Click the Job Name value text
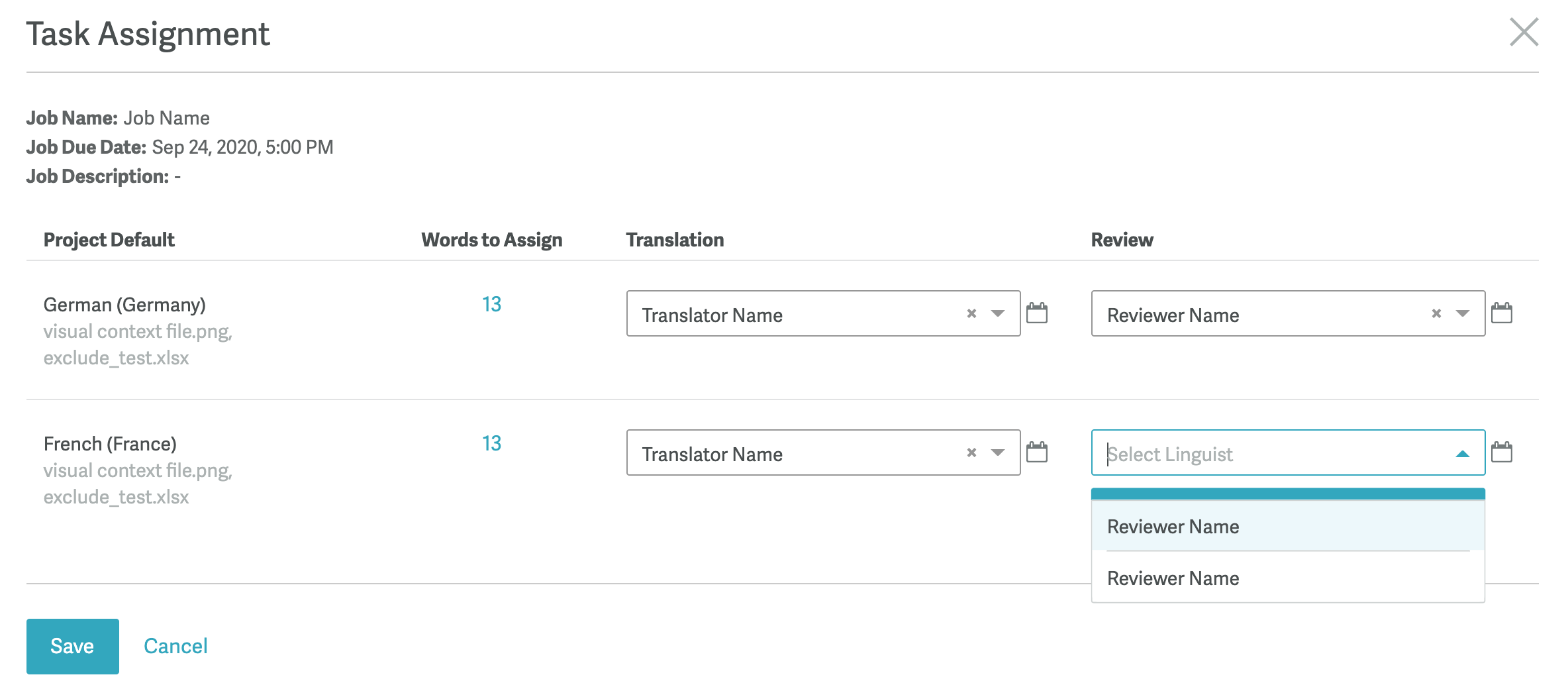 click(167, 118)
